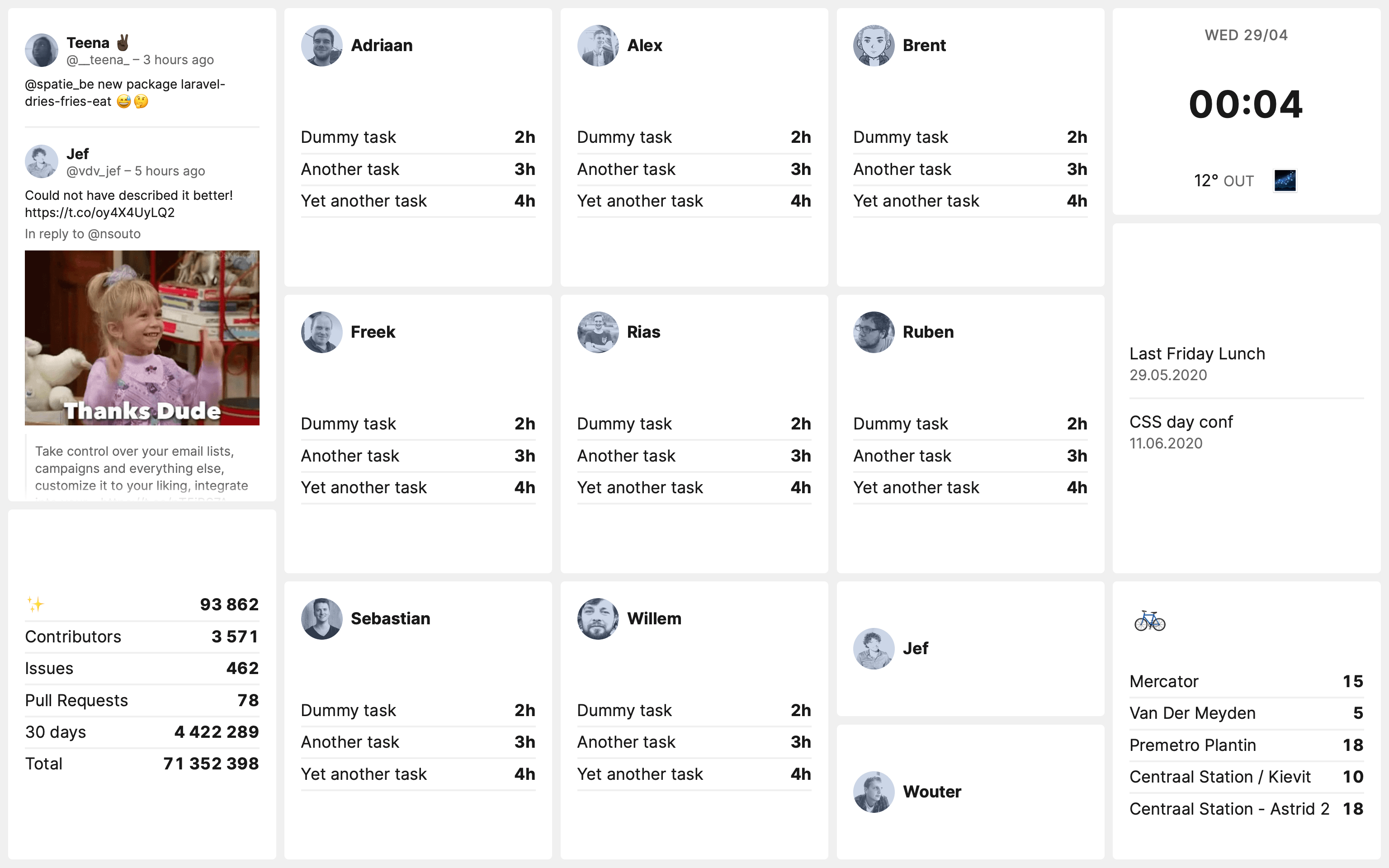
Task: Click Alex's profile avatar
Action: [597, 45]
